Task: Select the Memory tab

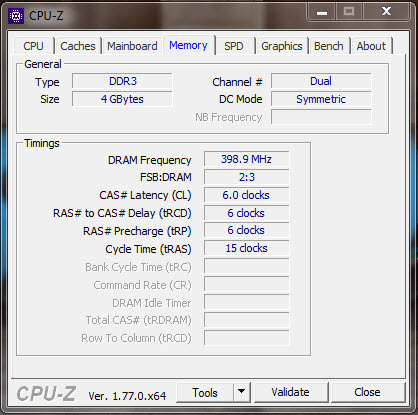Action: (x=188, y=45)
